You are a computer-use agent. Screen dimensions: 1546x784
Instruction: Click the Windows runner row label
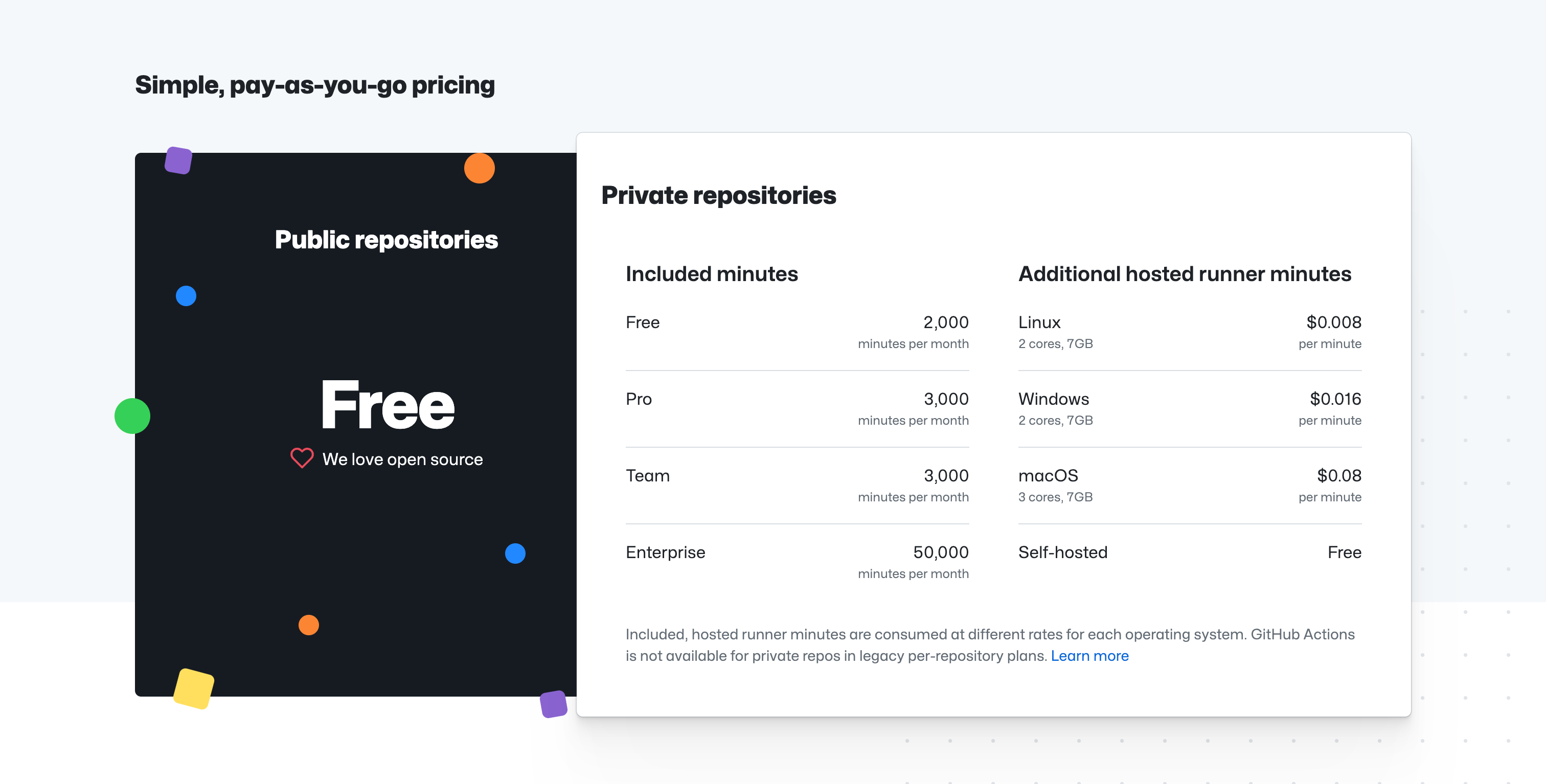pyautogui.click(x=1053, y=399)
